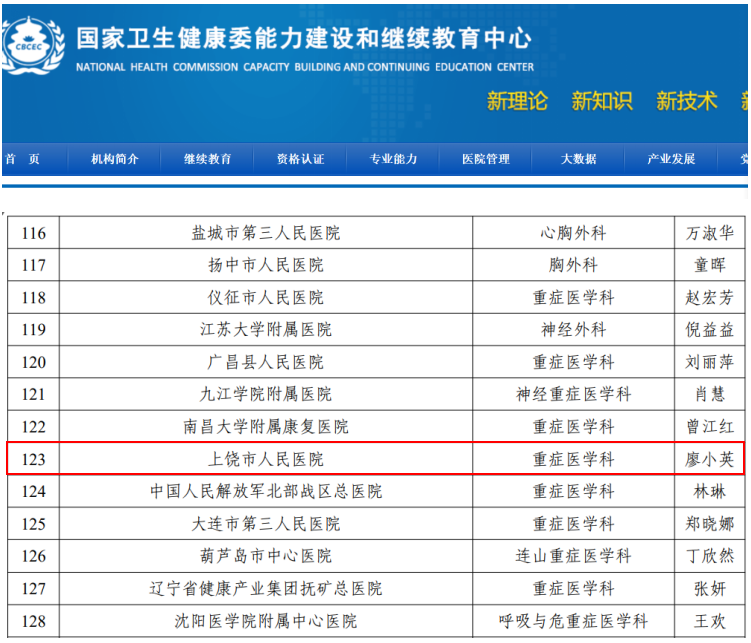The height and width of the screenshot is (643, 751).
Task: Click name 林琳
Action: pyautogui.click(x=709, y=491)
